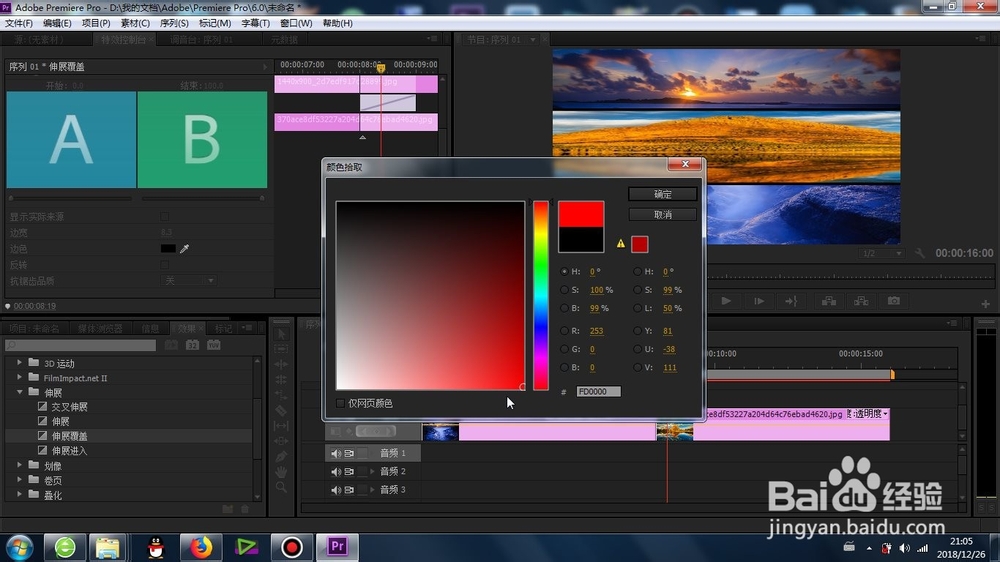Expand the 3D motion effects folder
This screenshot has width=1000, height=562.
coord(19,363)
